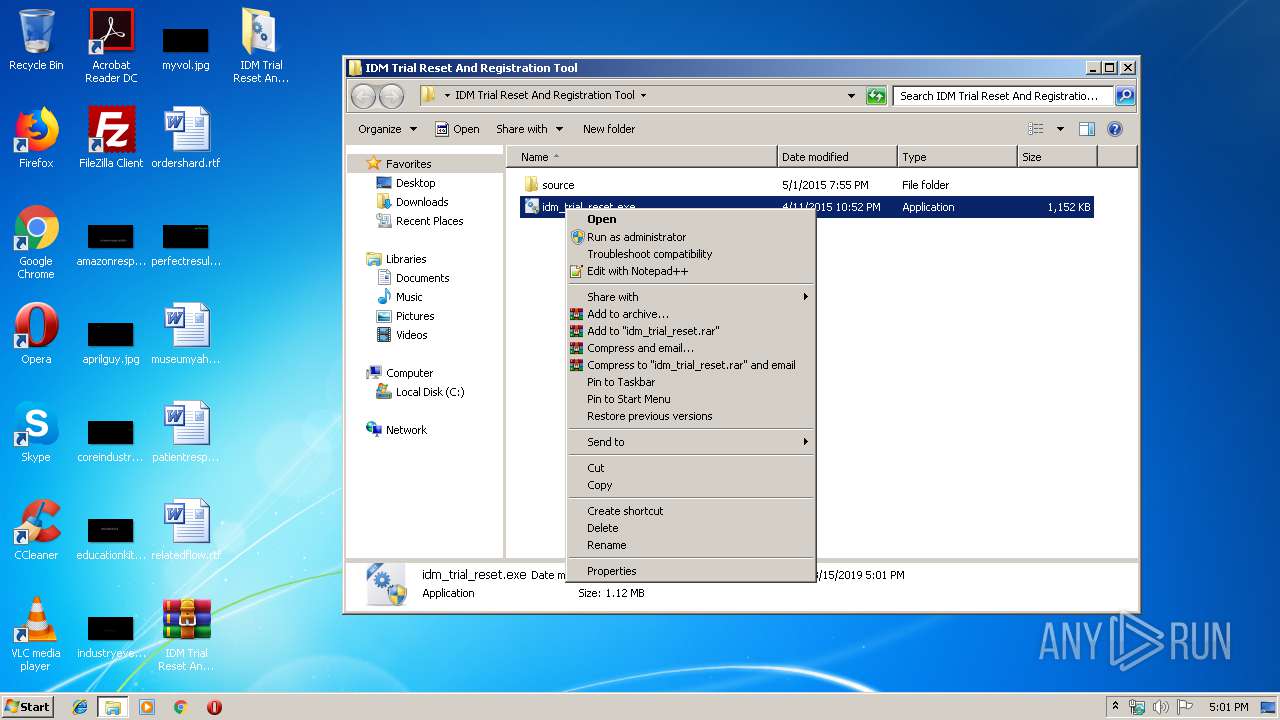Viewport: 1280px width, 720px height.
Task: Open Properties from context menu
Action: tap(690, 571)
